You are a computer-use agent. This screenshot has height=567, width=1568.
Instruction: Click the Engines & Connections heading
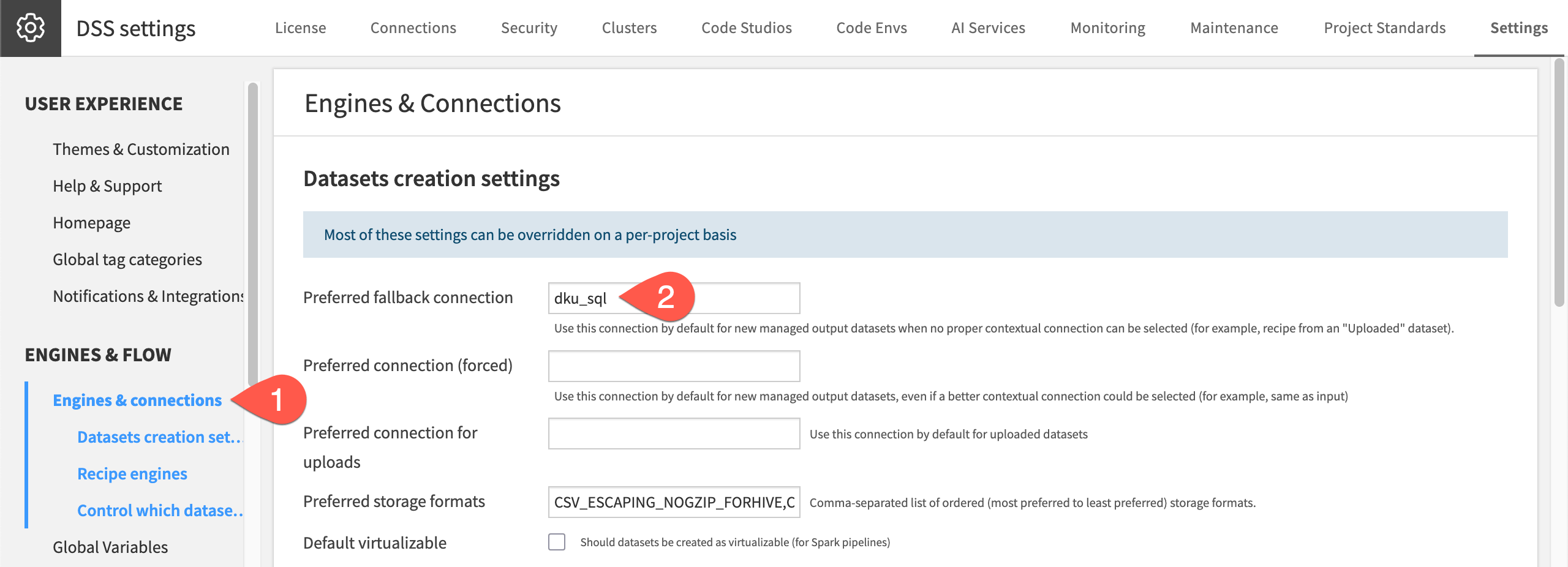point(432,103)
